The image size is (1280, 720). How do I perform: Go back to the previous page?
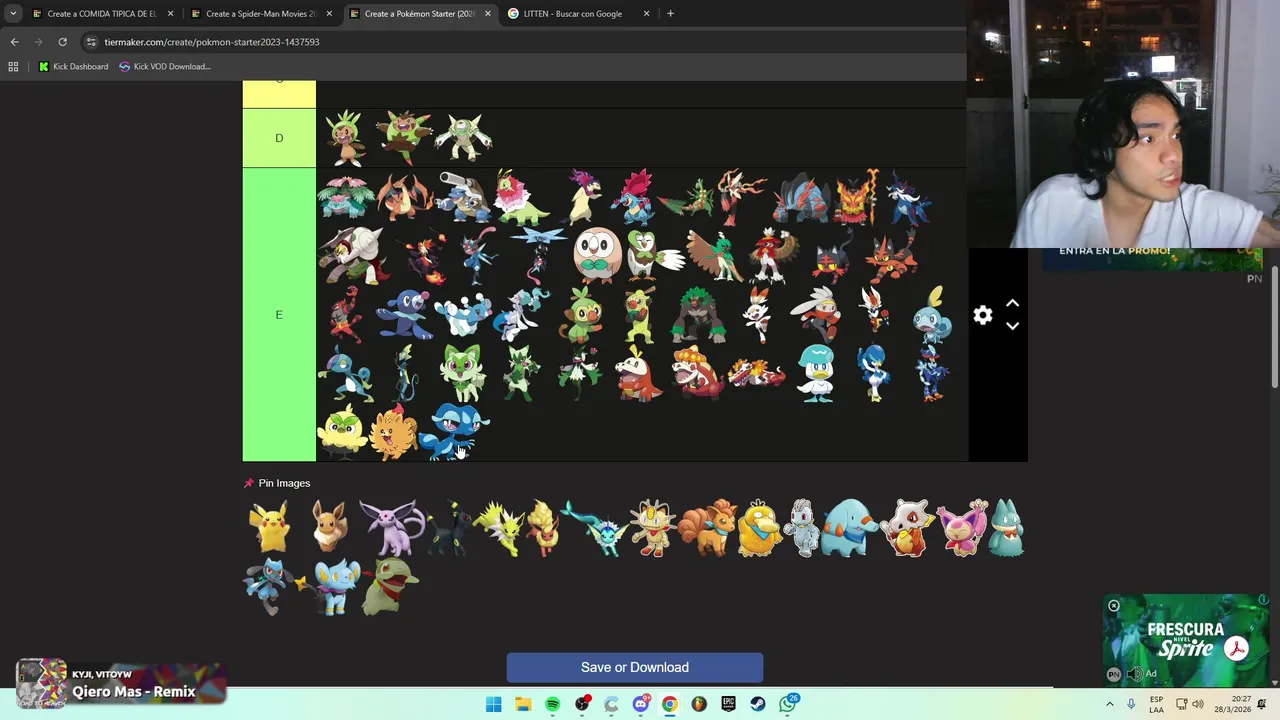[x=14, y=42]
